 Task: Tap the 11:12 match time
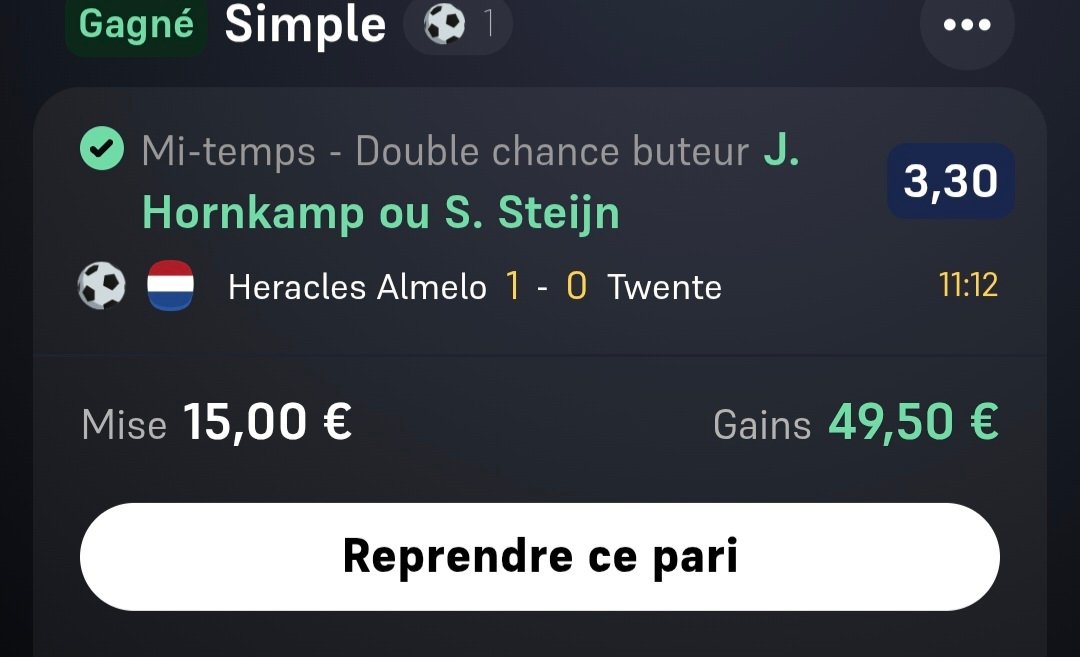point(968,284)
